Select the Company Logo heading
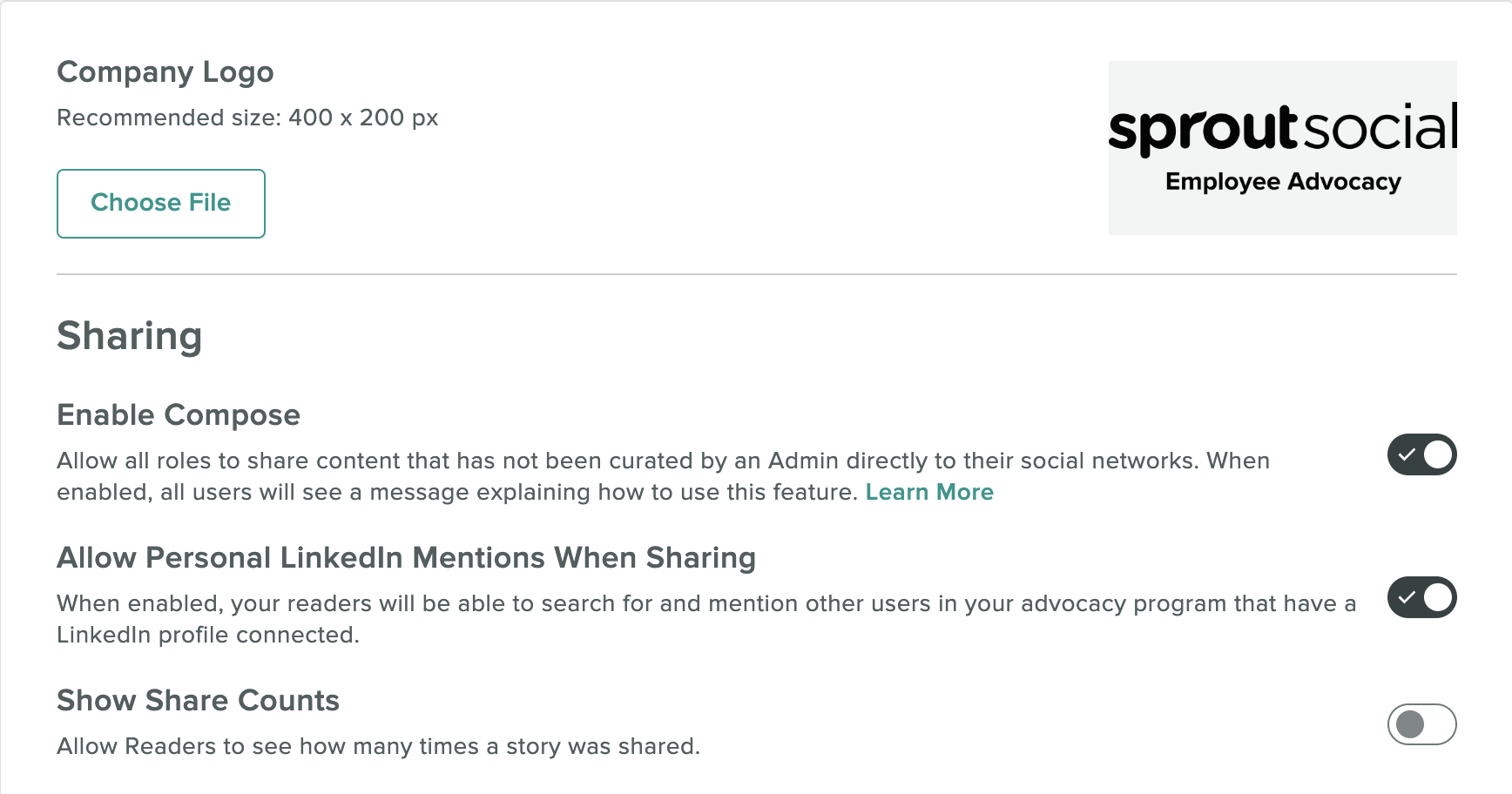 point(165,72)
